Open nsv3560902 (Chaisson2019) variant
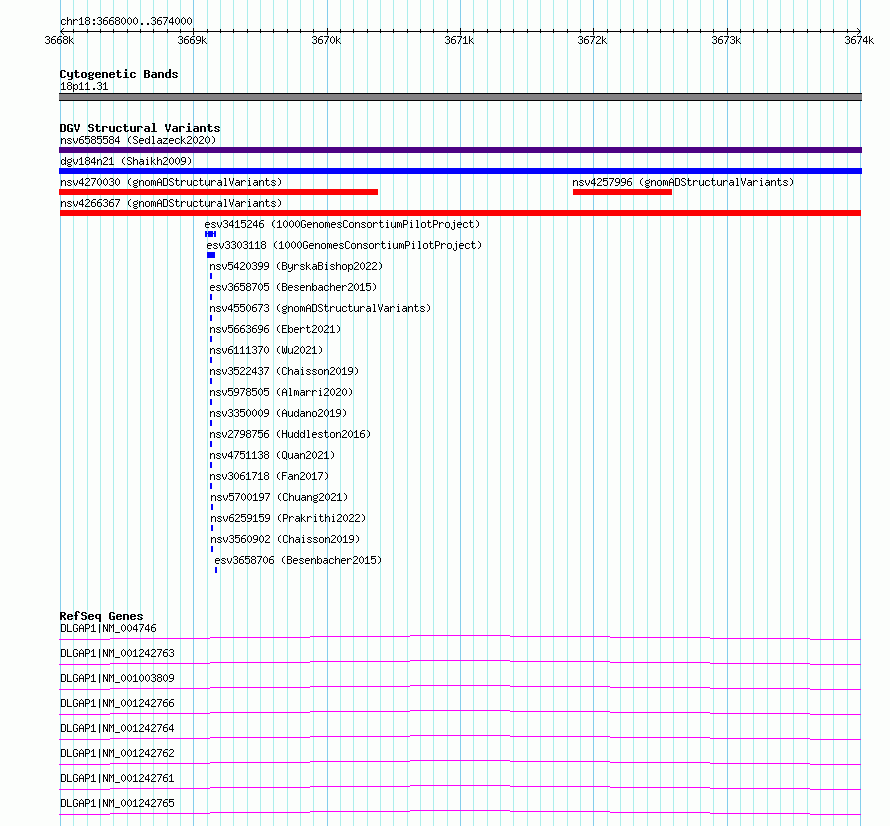 click(285, 539)
